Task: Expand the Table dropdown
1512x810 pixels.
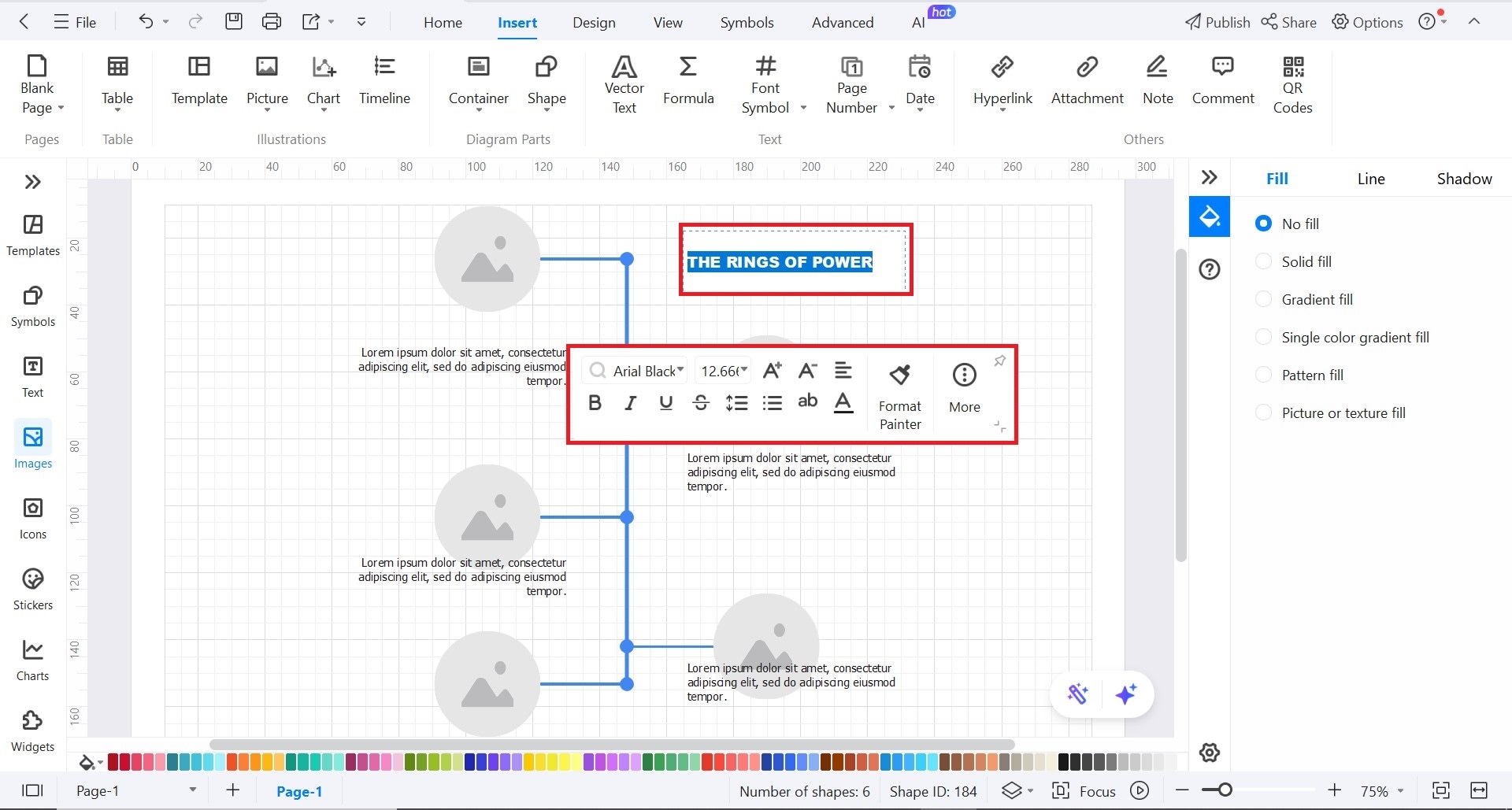Action: [117, 110]
